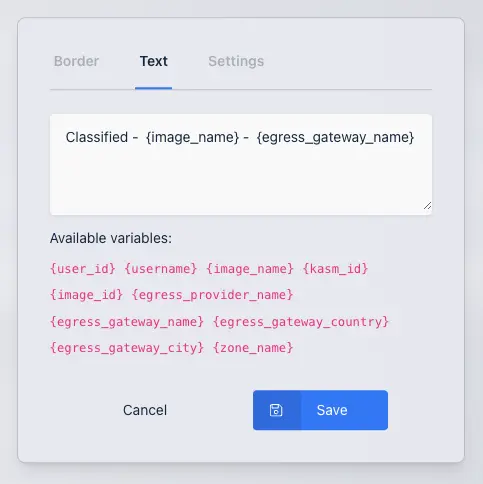This screenshot has width=483, height=484.
Task: Click inside the watermark text area
Action: [x=241, y=164]
